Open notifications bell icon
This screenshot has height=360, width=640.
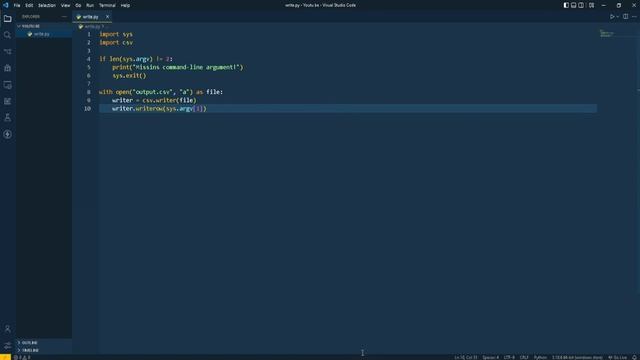click(635, 357)
